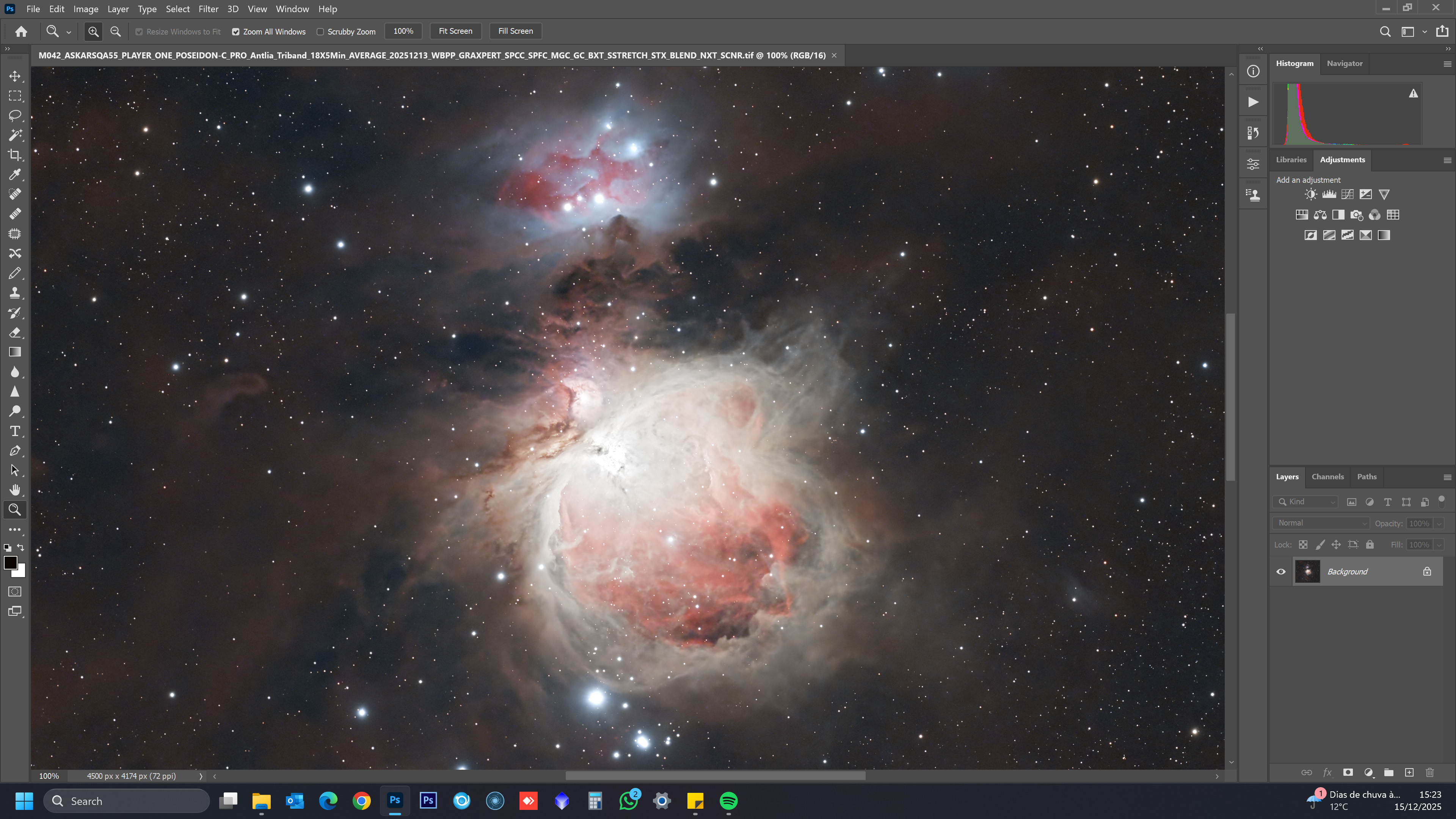Expand the Opacity value dropdown arrow
1456x819 pixels.
click(x=1439, y=523)
